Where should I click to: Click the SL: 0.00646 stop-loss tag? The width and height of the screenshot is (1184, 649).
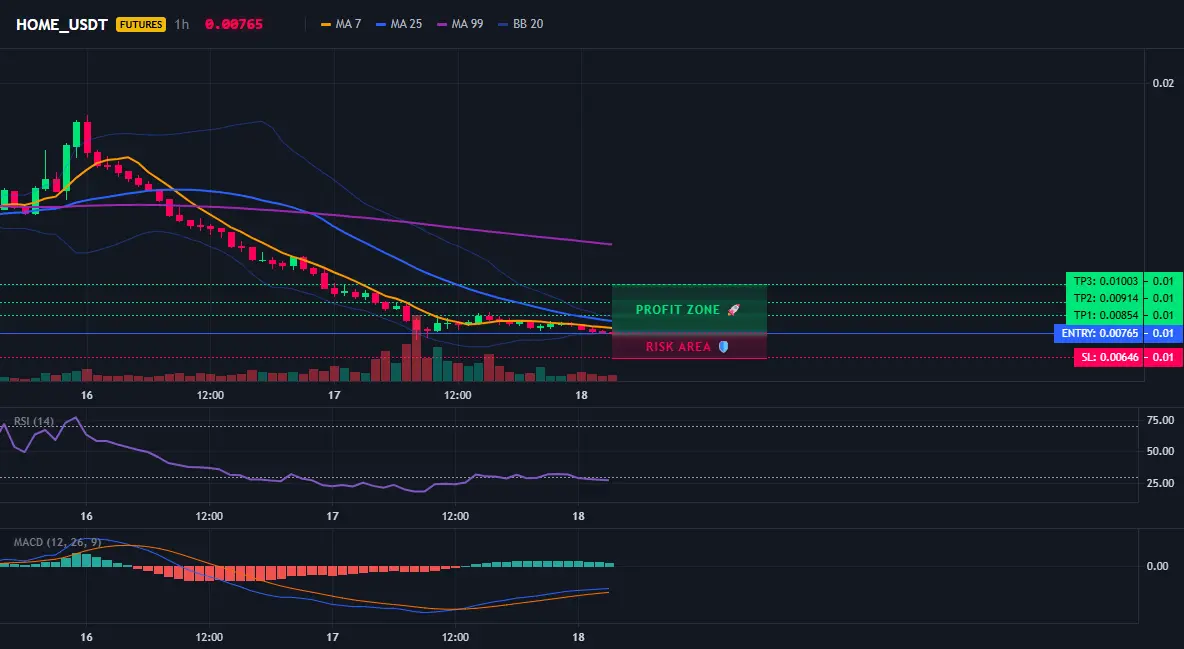point(1108,357)
